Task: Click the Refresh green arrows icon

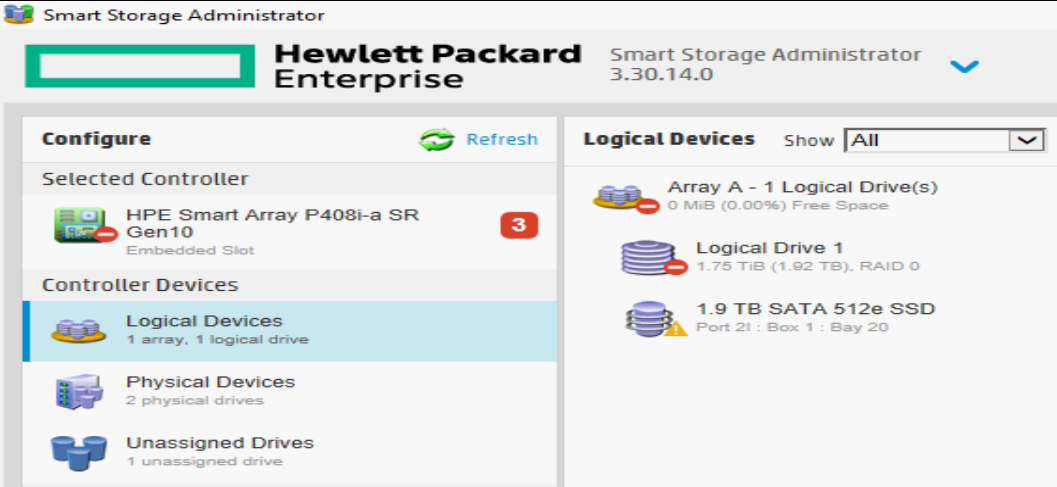Action: tap(436, 140)
